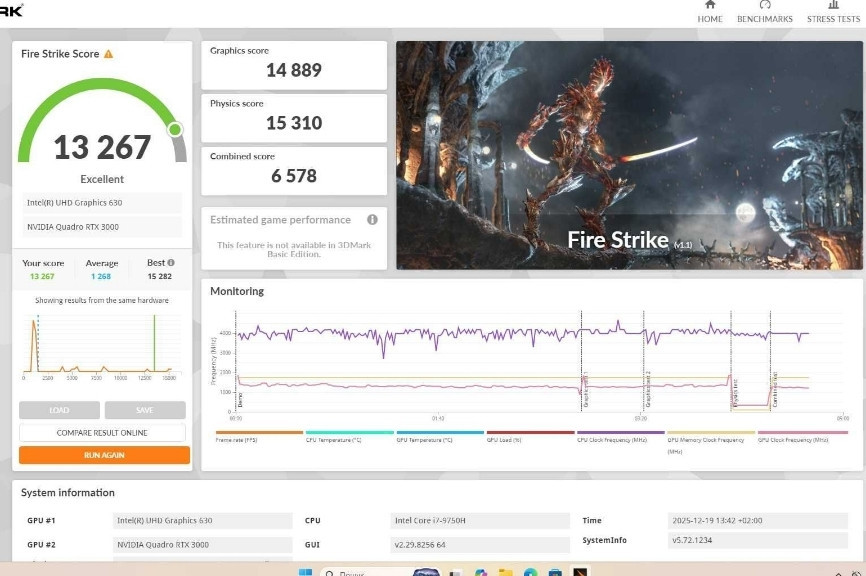Go to the Benchmarks gauge icon
The height and width of the screenshot is (576, 866).
(765, 6)
